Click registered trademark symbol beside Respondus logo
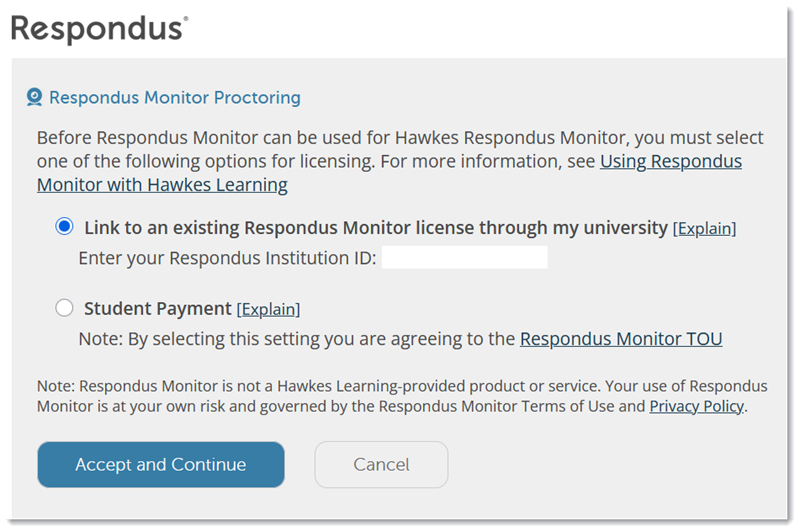Viewport: 800px width, 532px height. 186,18
